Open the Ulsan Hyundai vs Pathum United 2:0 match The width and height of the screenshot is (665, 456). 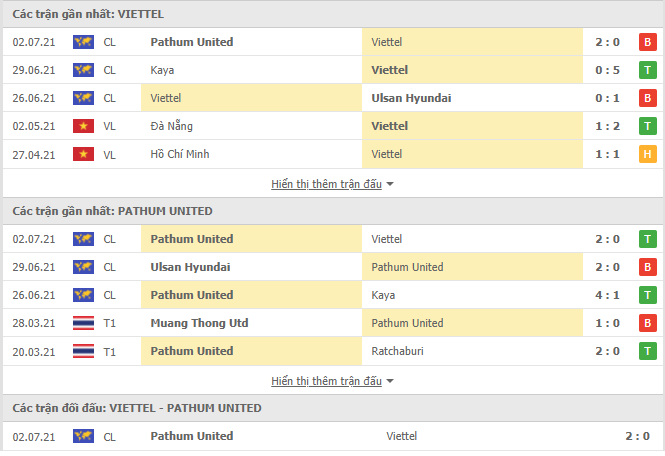tap(332, 267)
